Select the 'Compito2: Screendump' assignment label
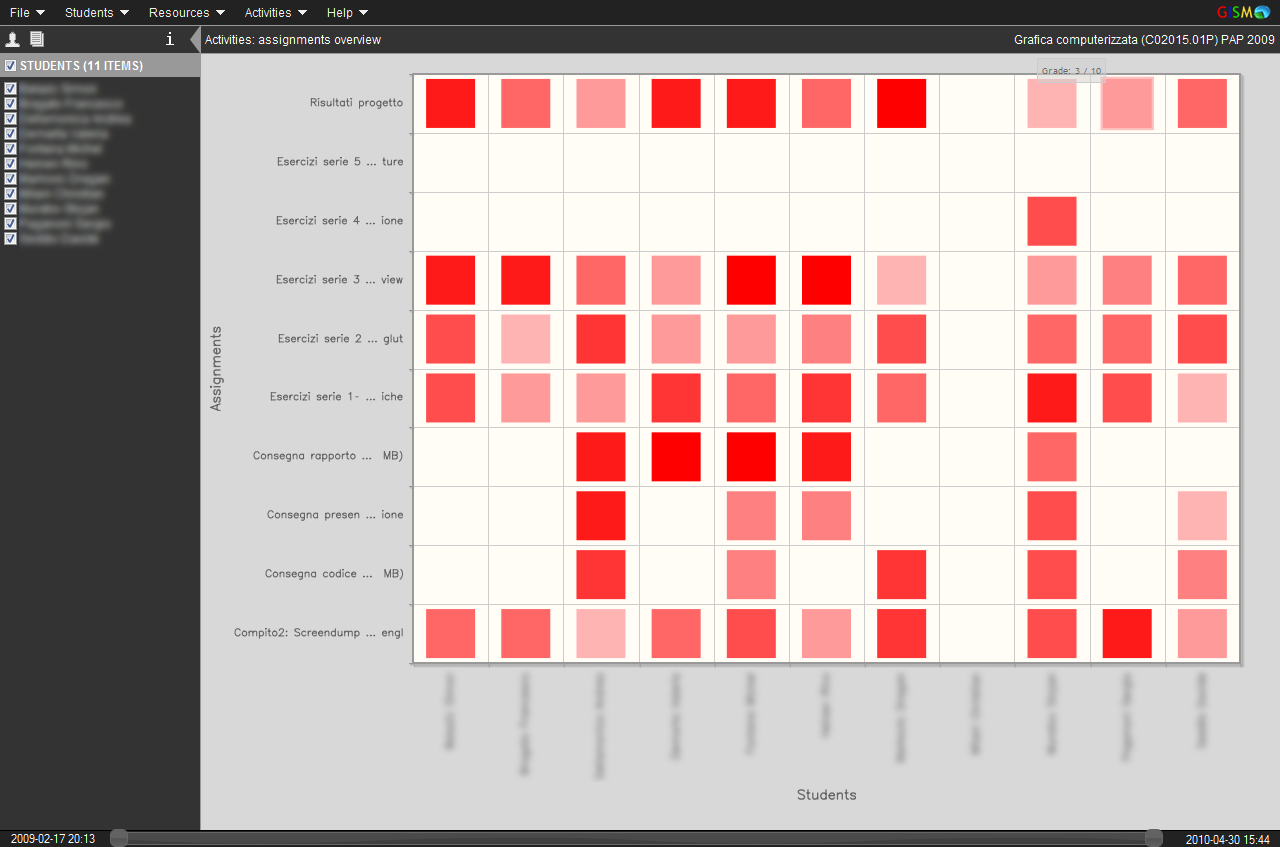 pyautogui.click(x=318, y=633)
